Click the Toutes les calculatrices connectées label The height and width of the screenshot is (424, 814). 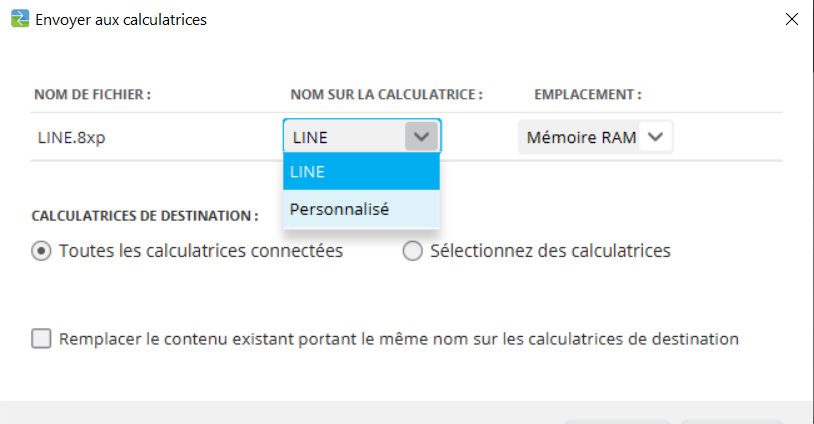point(201,251)
